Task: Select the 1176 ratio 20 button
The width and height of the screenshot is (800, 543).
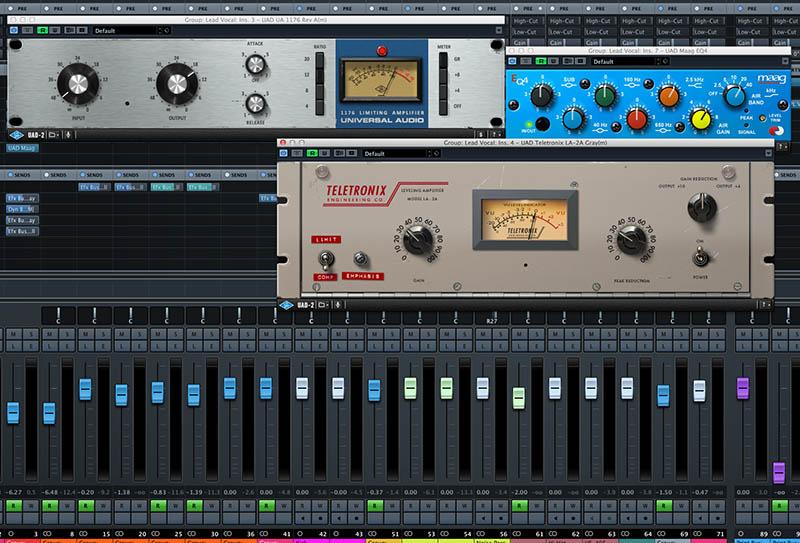Action: [320, 61]
